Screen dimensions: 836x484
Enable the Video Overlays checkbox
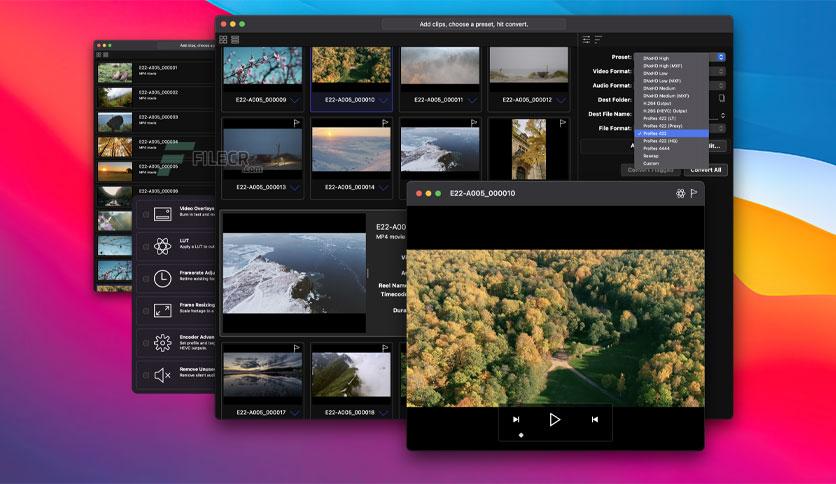[146, 214]
